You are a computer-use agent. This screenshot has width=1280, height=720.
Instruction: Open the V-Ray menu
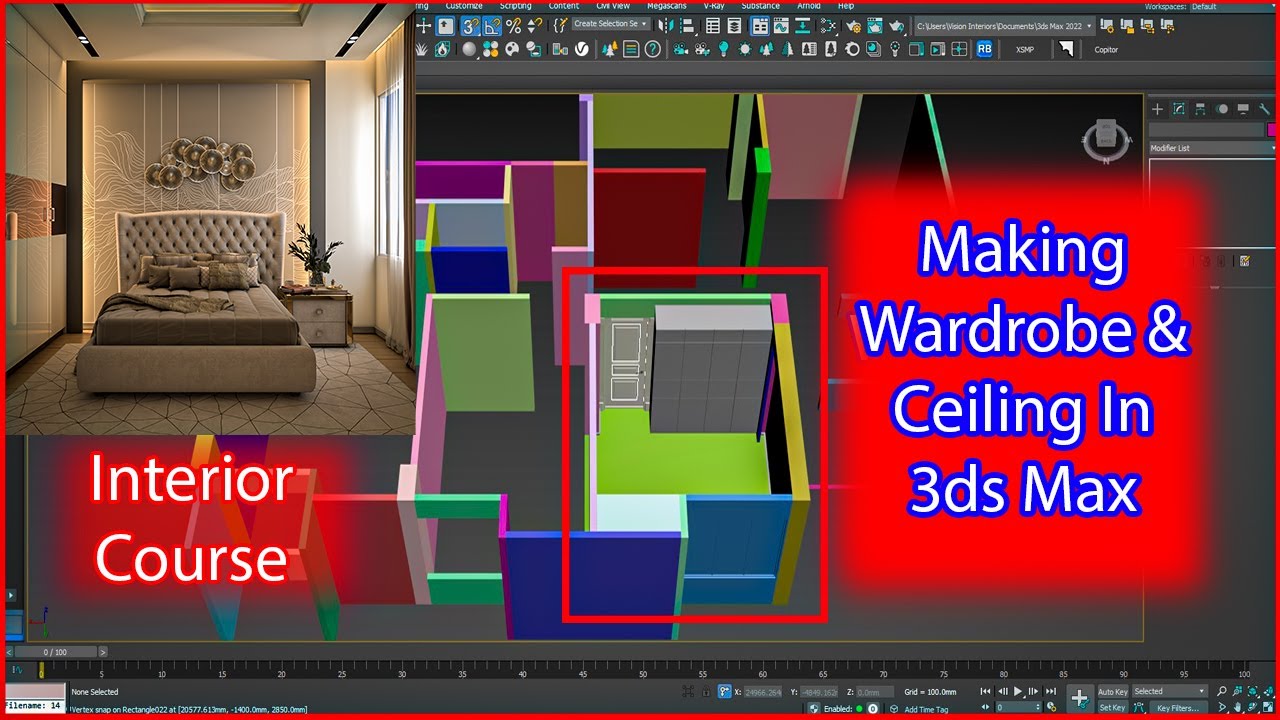[x=714, y=6]
